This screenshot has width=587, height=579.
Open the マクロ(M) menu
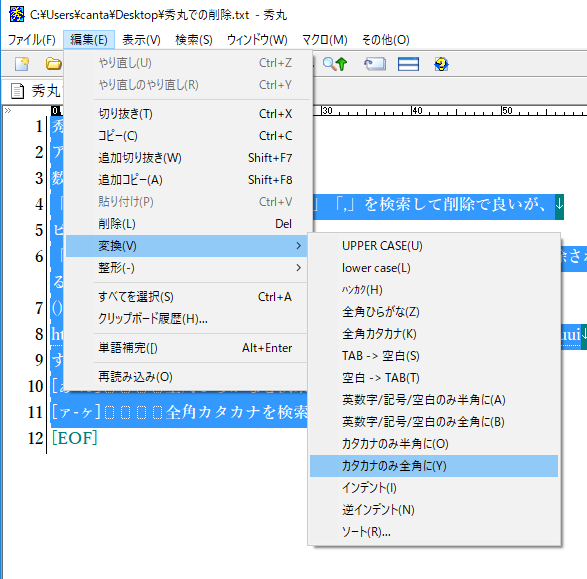point(325,40)
